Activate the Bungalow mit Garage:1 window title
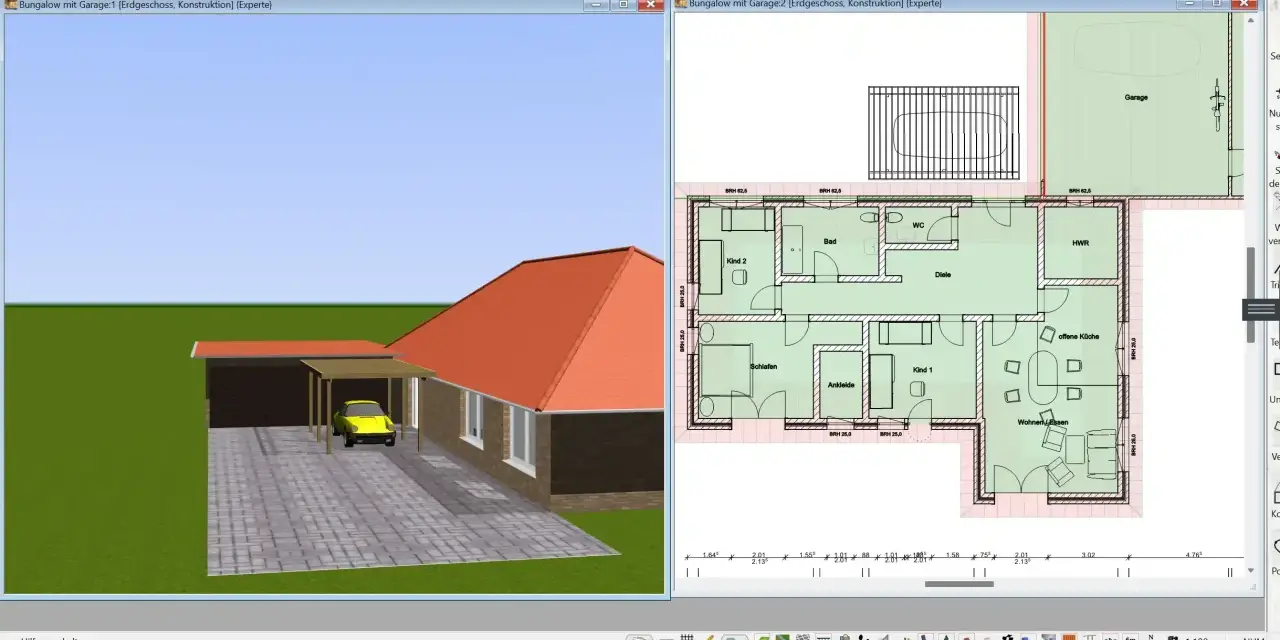The height and width of the screenshot is (640, 1280). [x=145, y=5]
